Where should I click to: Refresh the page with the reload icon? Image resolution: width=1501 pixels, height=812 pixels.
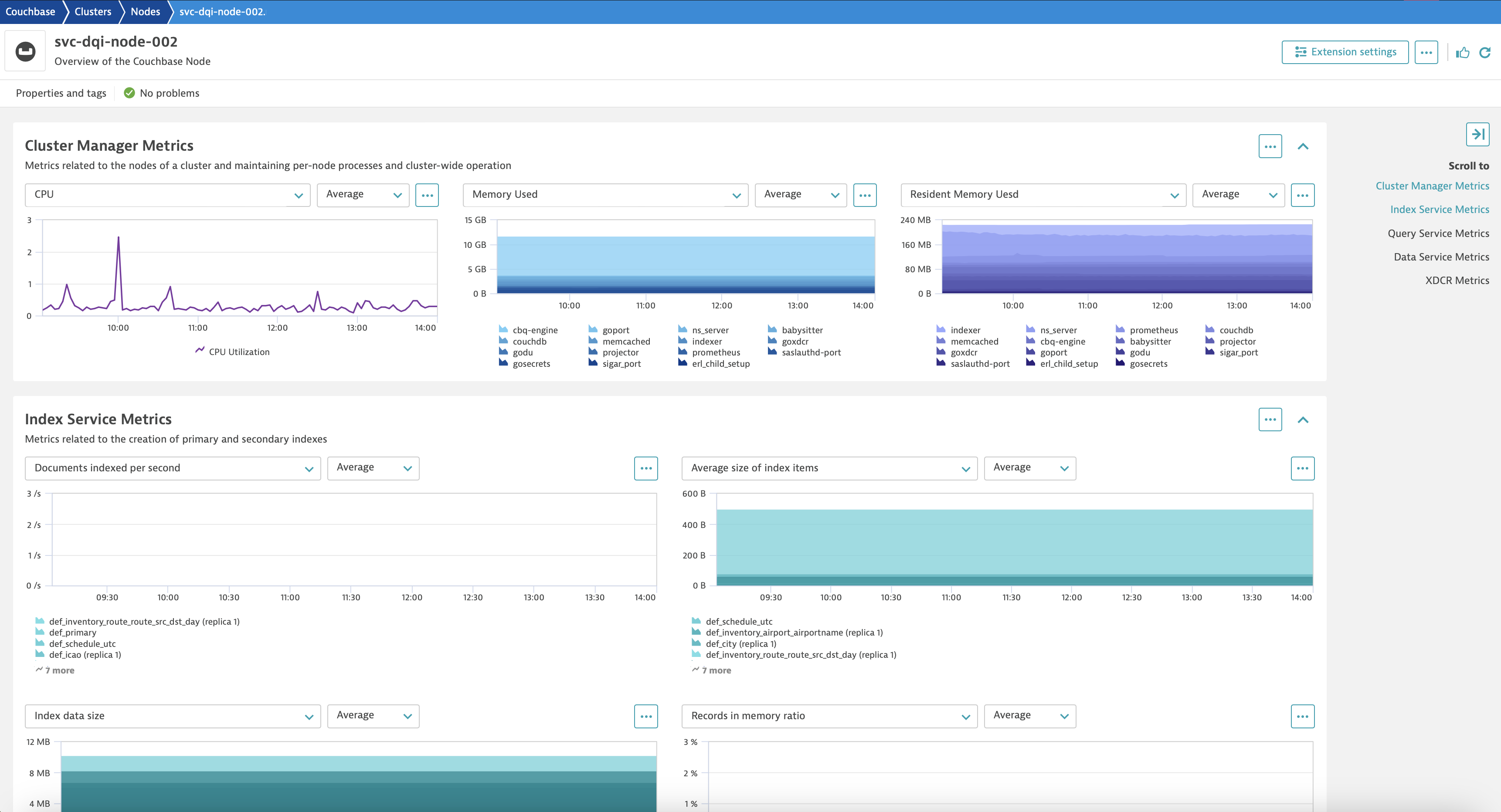tap(1485, 52)
